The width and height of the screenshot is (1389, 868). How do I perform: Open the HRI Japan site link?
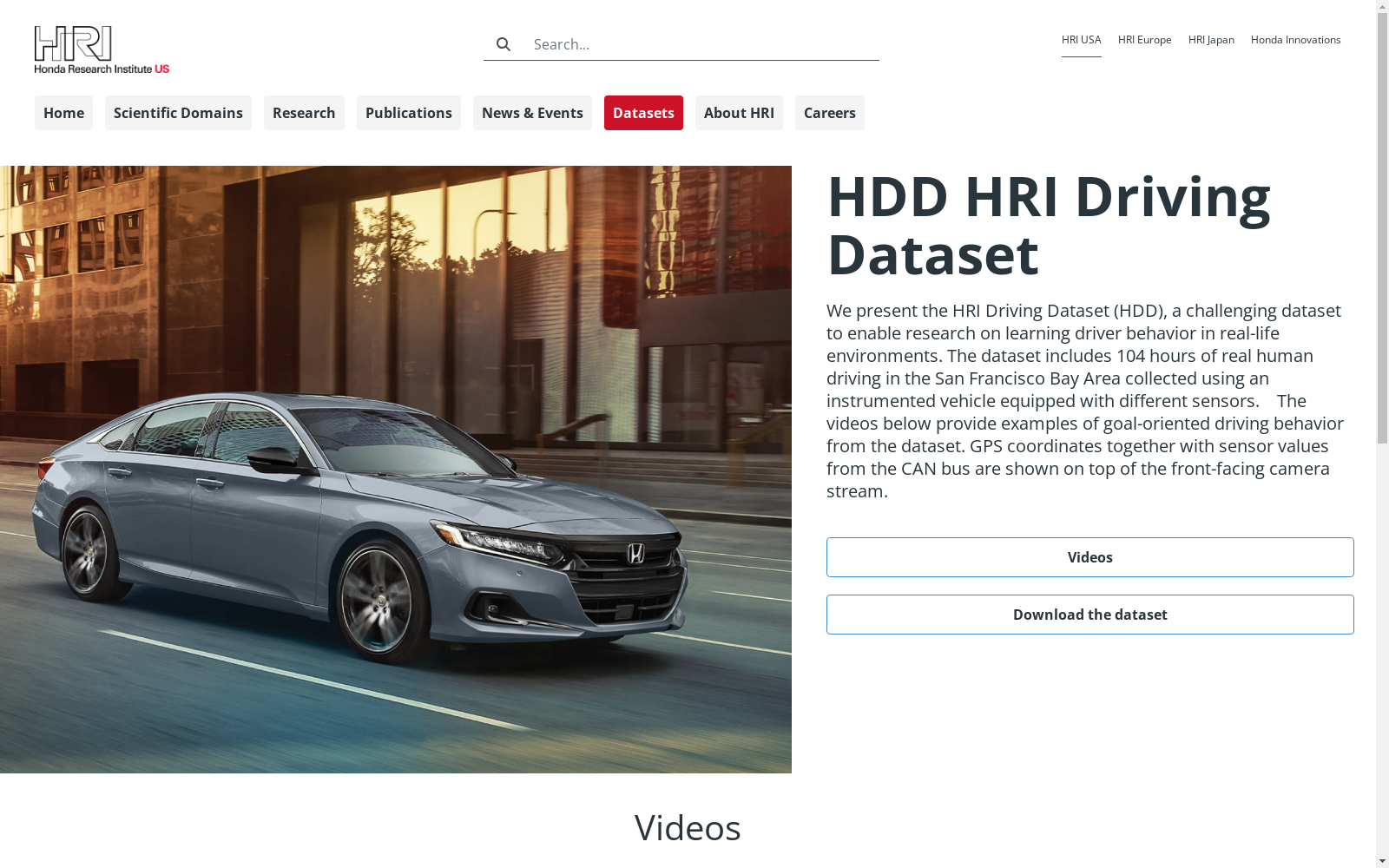pyautogui.click(x=1211, y=40)
